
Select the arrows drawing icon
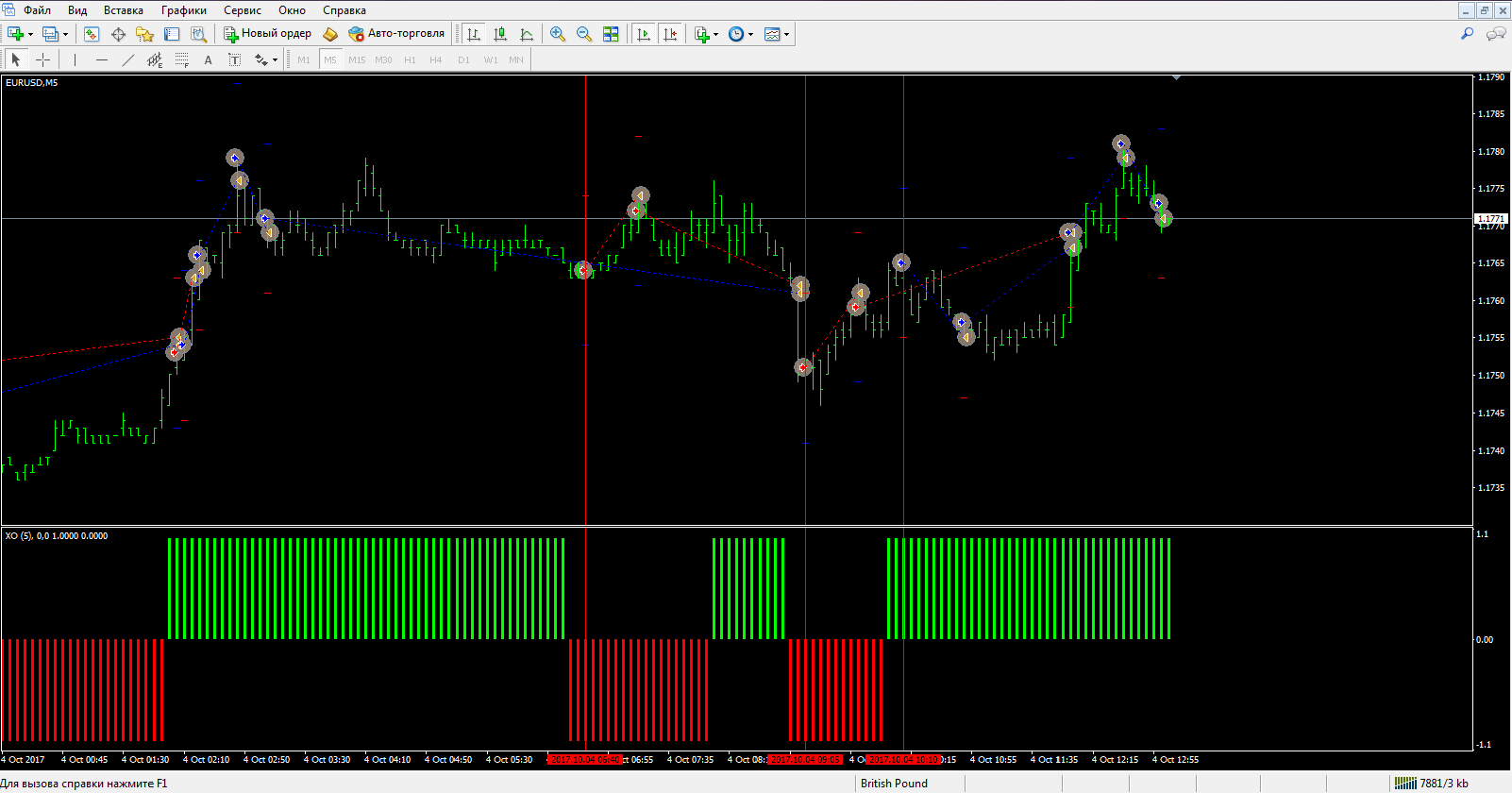click(260, 59)
